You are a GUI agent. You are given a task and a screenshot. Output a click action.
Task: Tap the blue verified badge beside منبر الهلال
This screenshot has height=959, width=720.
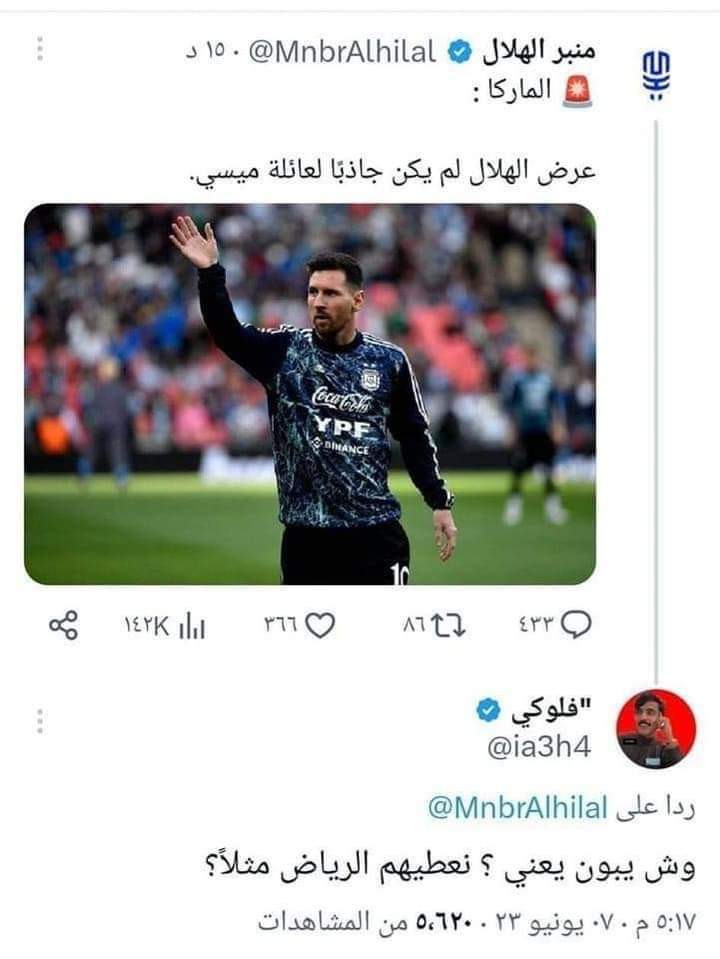[x=460, y=52]
